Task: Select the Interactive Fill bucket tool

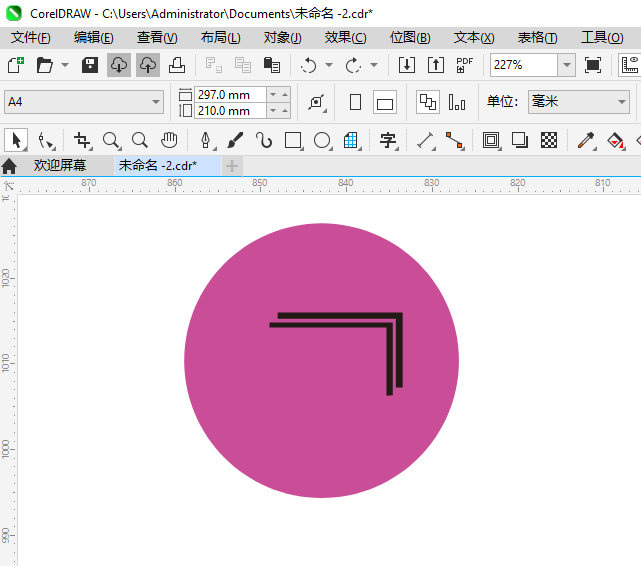Action: (615, 141)
